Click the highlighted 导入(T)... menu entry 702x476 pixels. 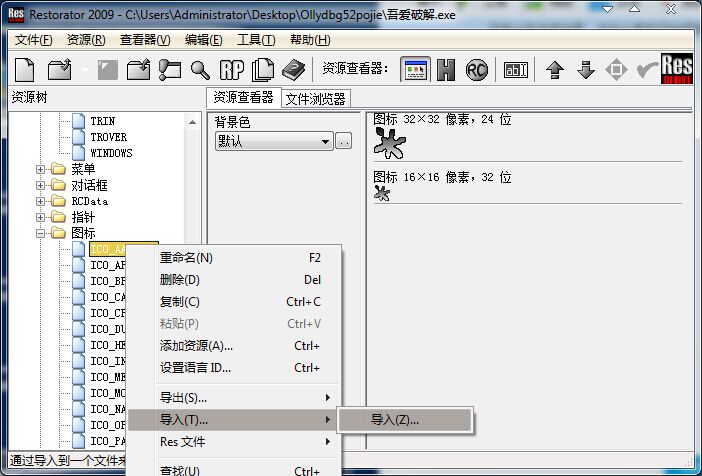[235, 420]
